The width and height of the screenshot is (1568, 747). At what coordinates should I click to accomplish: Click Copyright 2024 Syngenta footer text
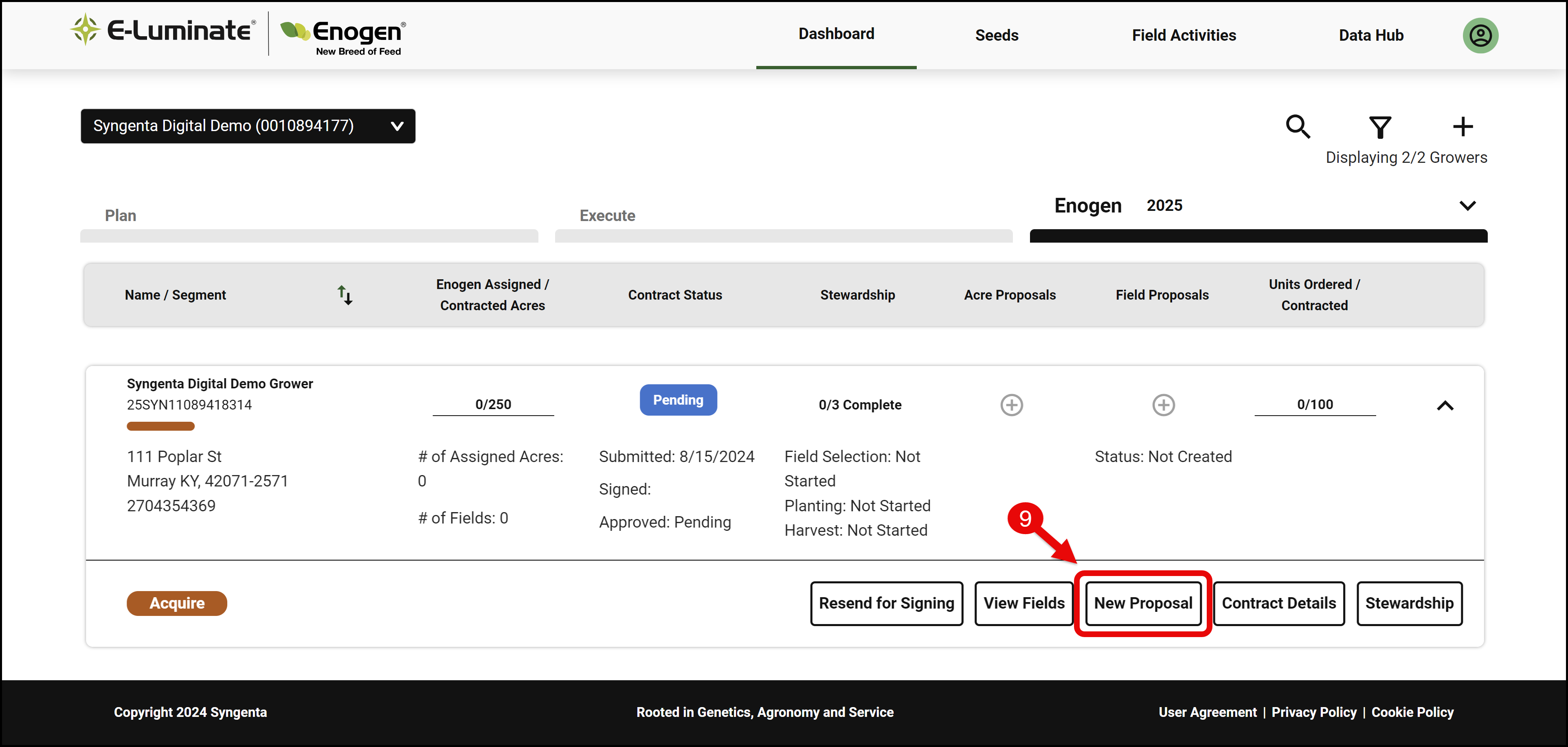pyautogui.click(x=190, y=712)
